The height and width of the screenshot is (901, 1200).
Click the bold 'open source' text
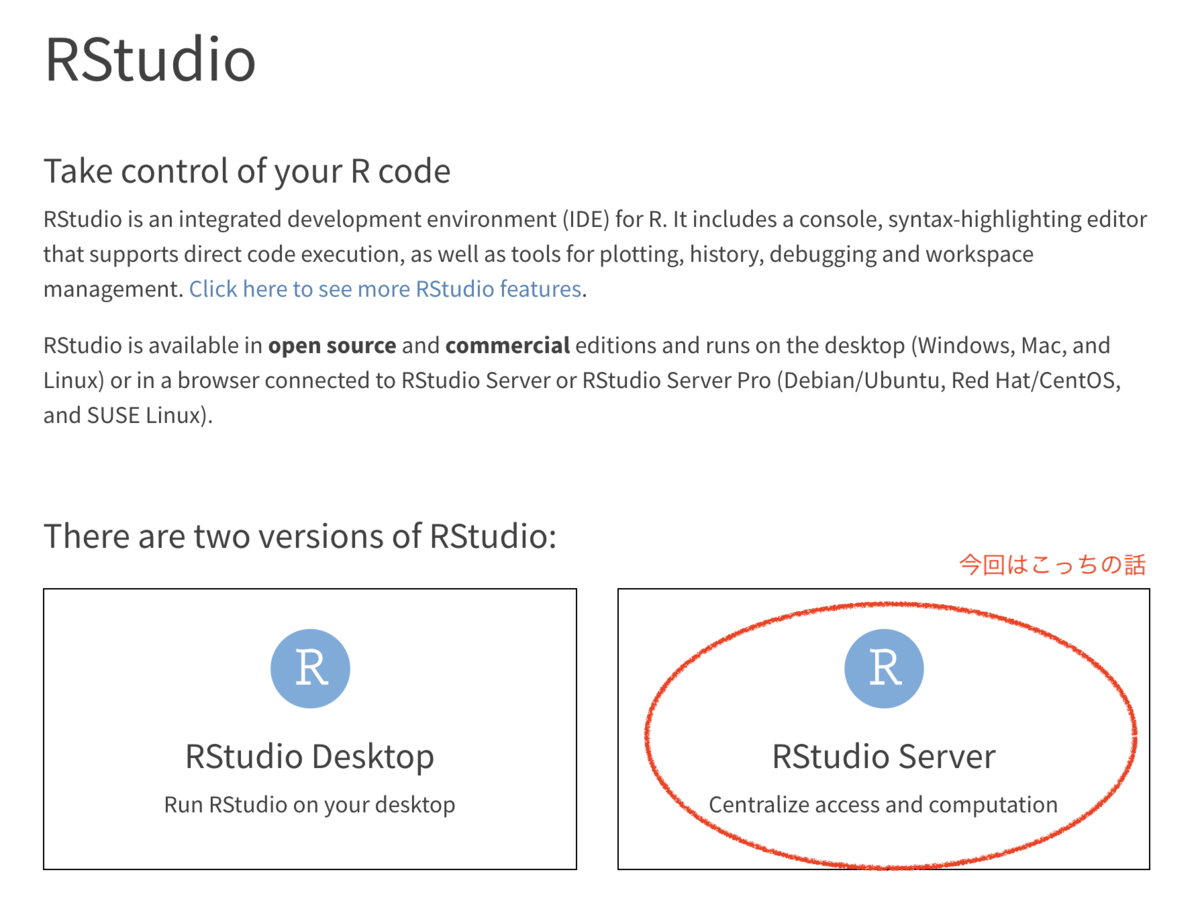click(332, 347)
